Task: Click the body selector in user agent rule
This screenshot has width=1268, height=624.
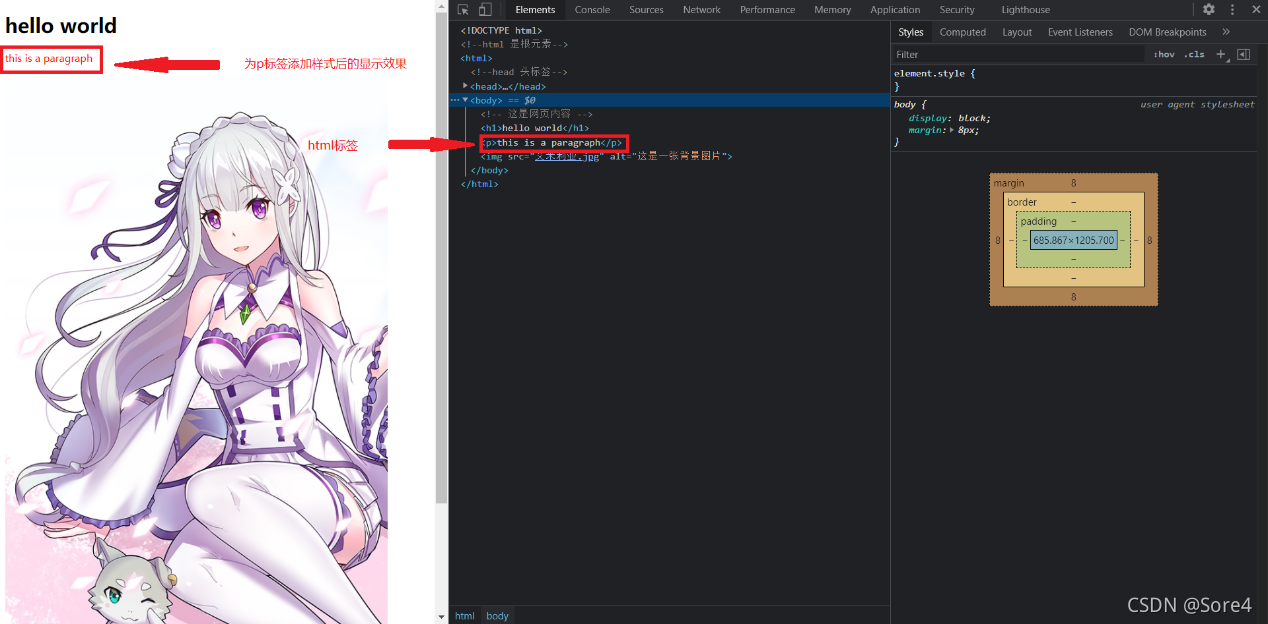Action: (904, 104)
